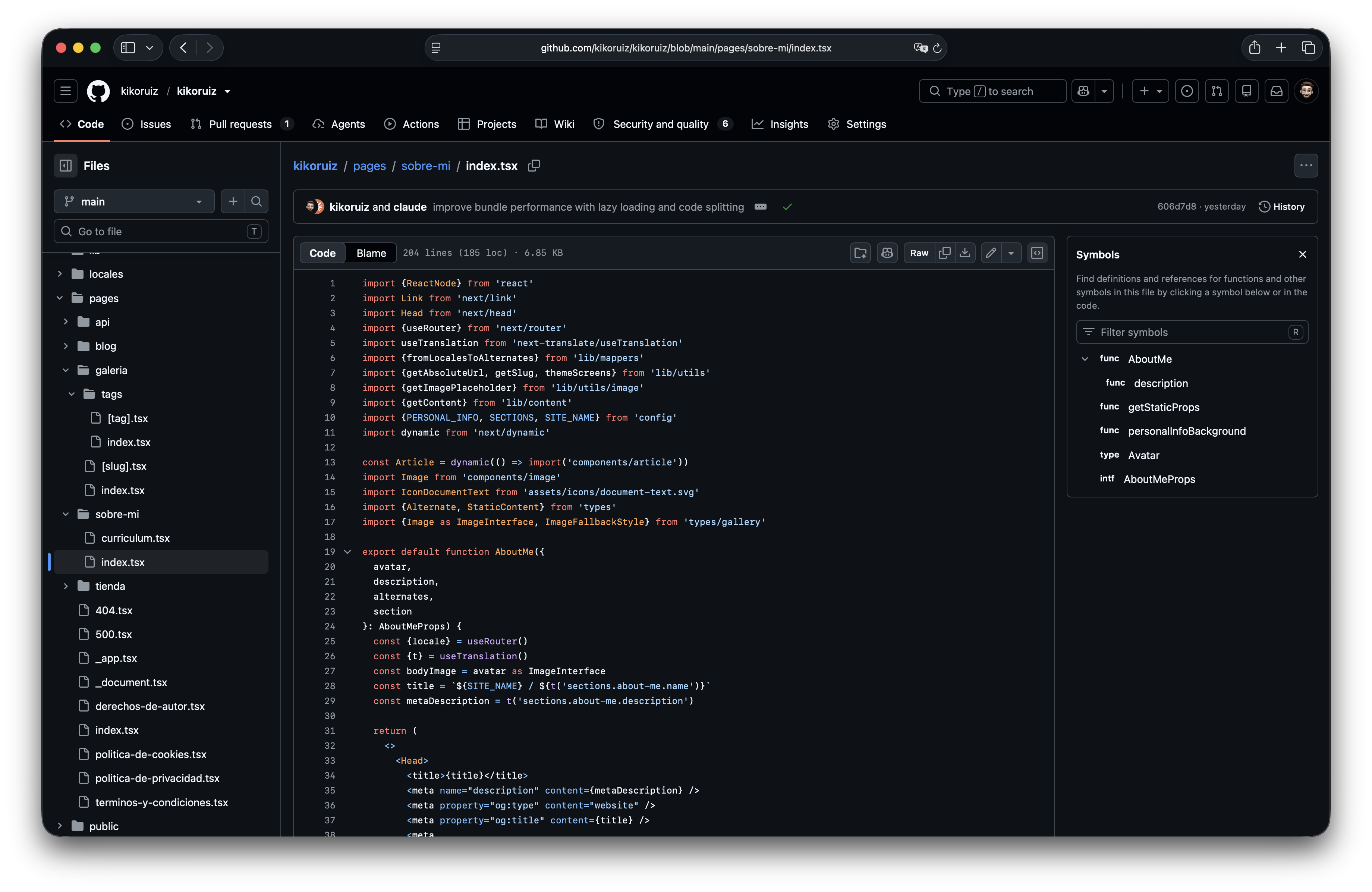Expand the tienda folder

tap(66, 586)
